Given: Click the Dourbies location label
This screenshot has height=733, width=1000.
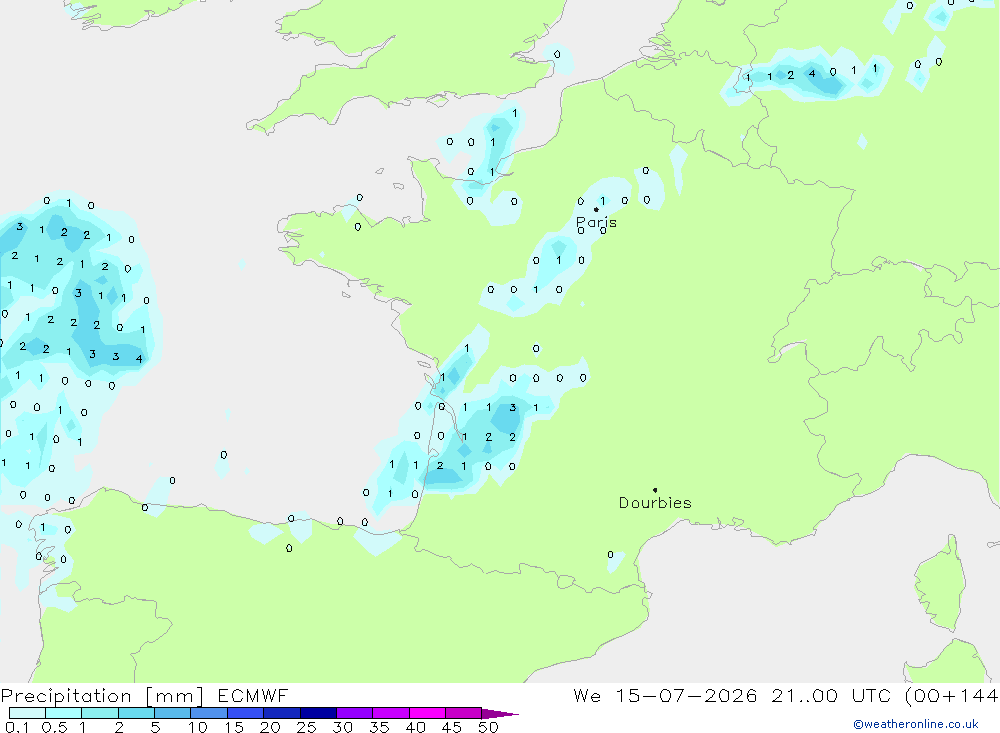Looking at the screenshot, I should (x=655, y=503).
